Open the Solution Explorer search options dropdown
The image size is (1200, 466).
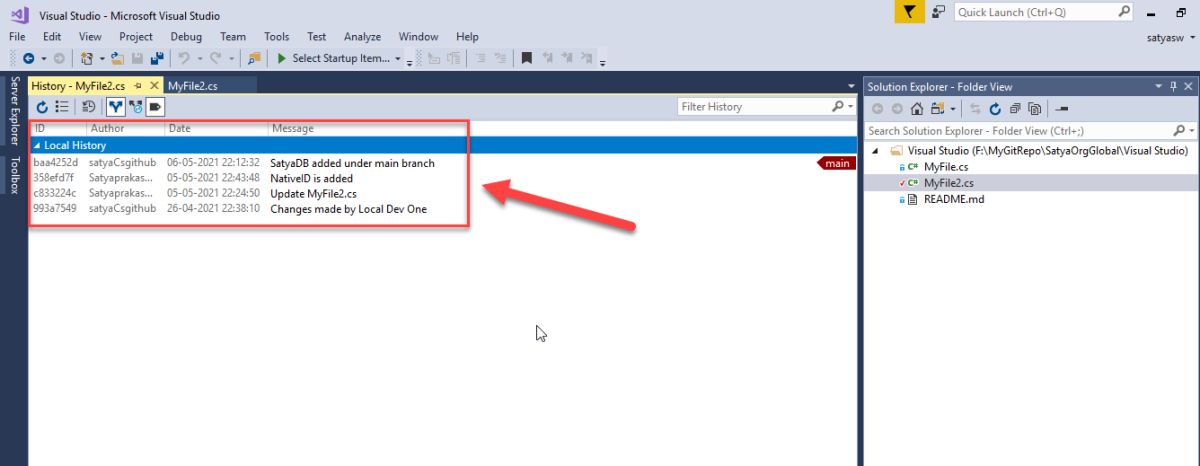[1190, 131]
